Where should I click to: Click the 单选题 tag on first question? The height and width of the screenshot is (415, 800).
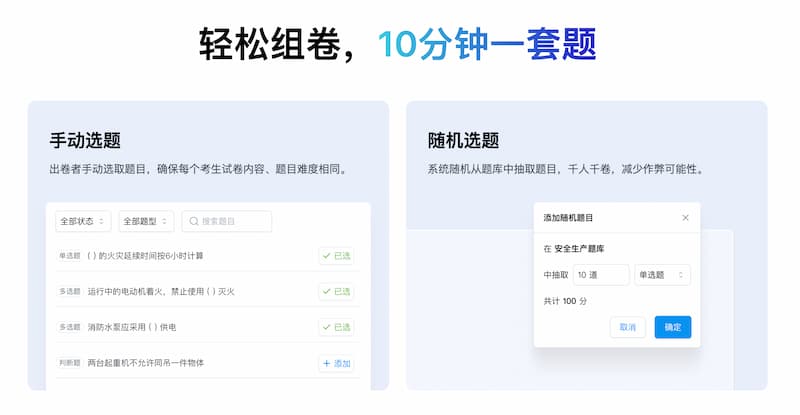[x=69, y=256]
